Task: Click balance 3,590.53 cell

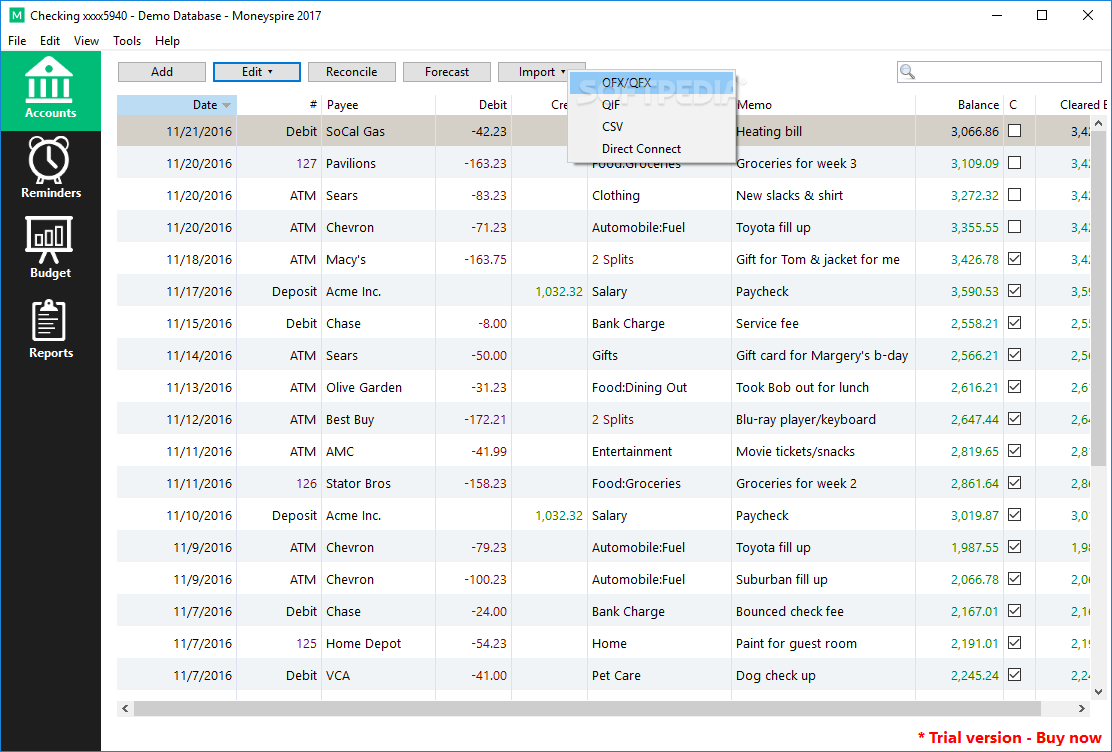Action: click(960, 292)
